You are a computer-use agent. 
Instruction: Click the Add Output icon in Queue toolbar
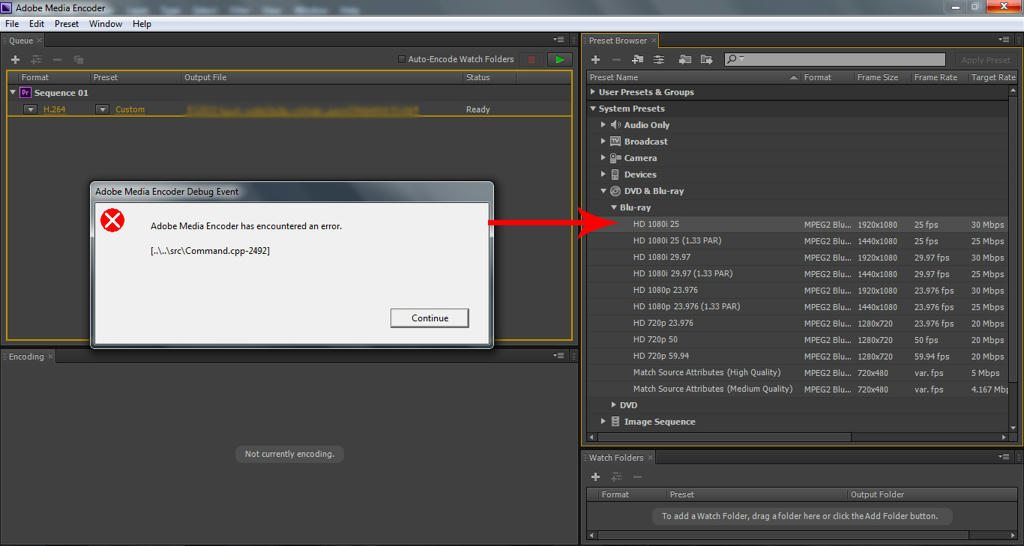[x=37, y=59]
